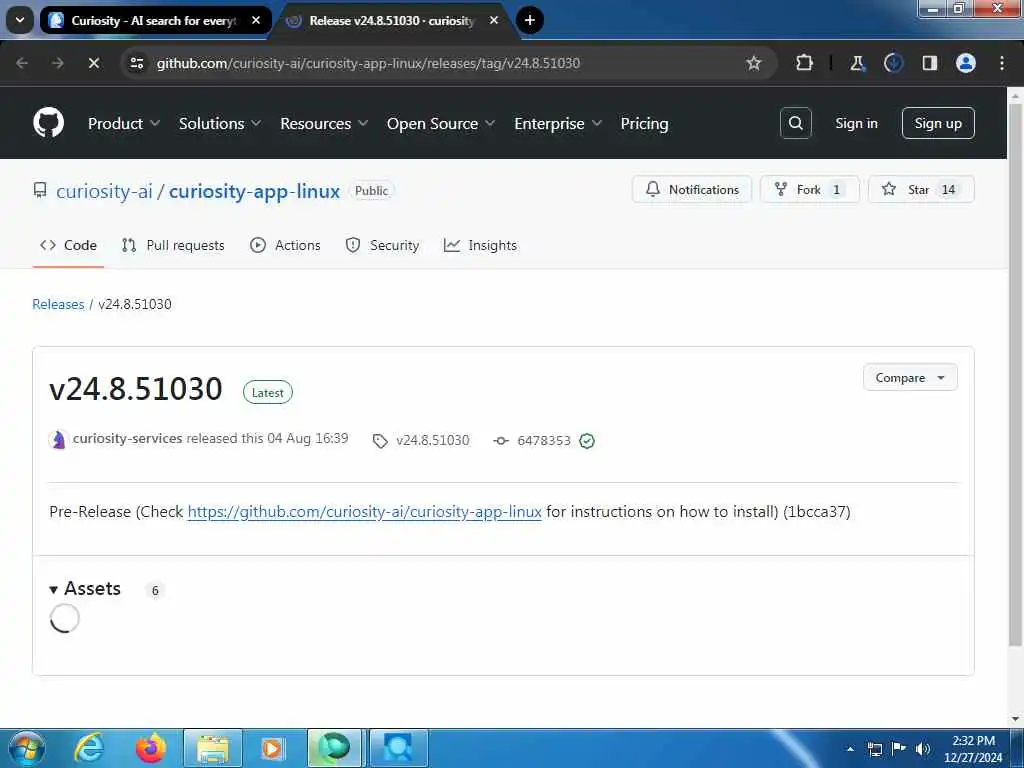
Task: Click the curiosity-services avatar
Action: click(58, 440)
